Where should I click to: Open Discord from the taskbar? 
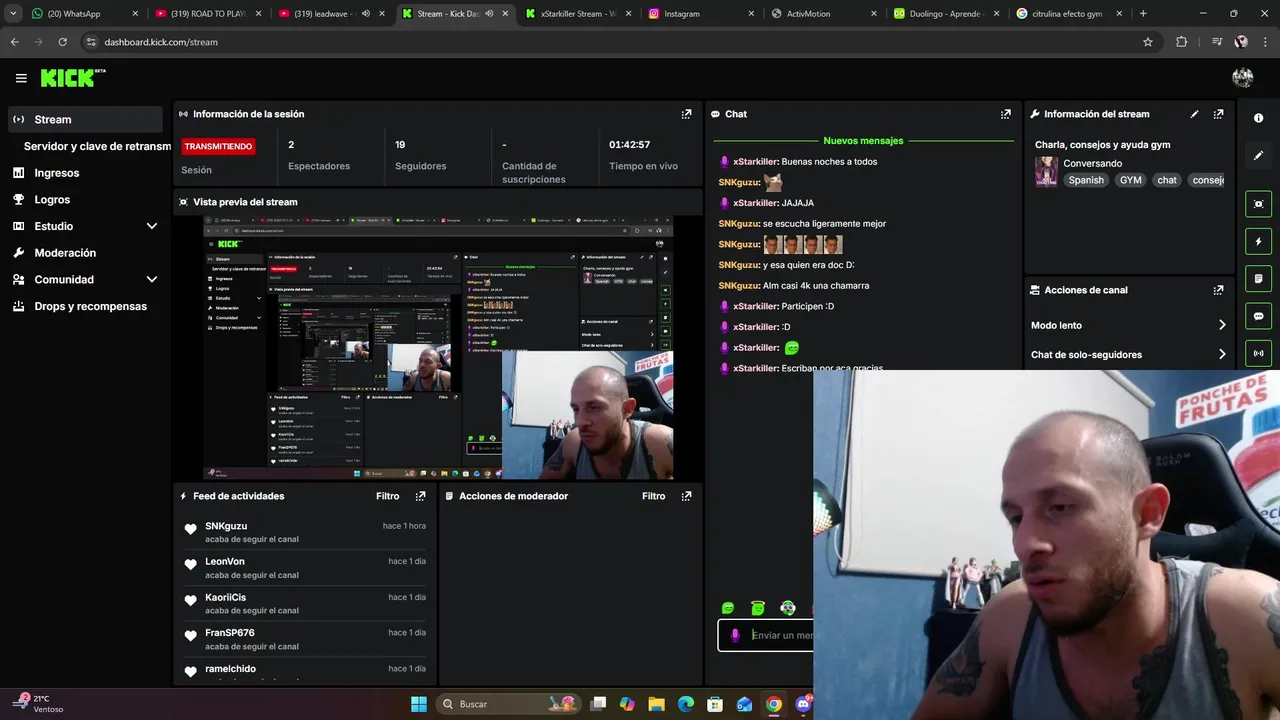(x=803, y=704)
